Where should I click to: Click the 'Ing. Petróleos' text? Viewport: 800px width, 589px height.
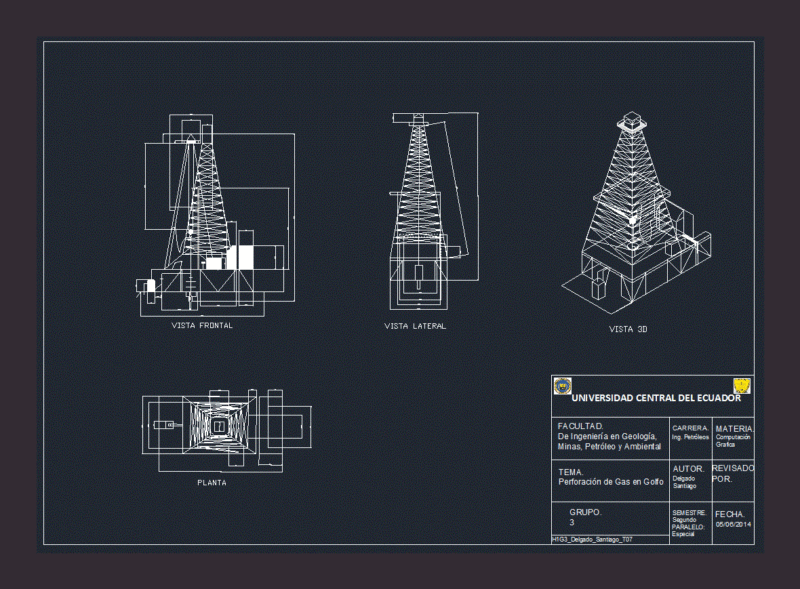(x=690, y=437)
